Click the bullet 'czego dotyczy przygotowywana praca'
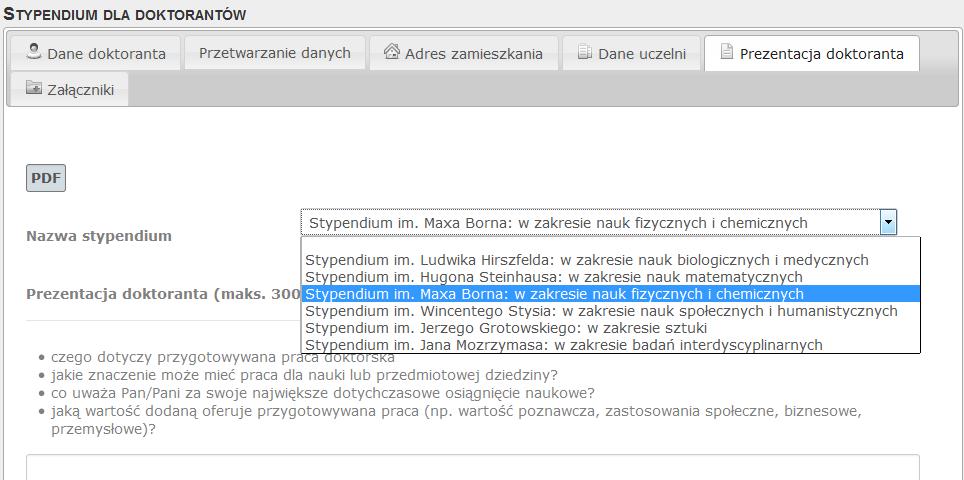This screenshot has width=964, height=480. pos(223,358)
